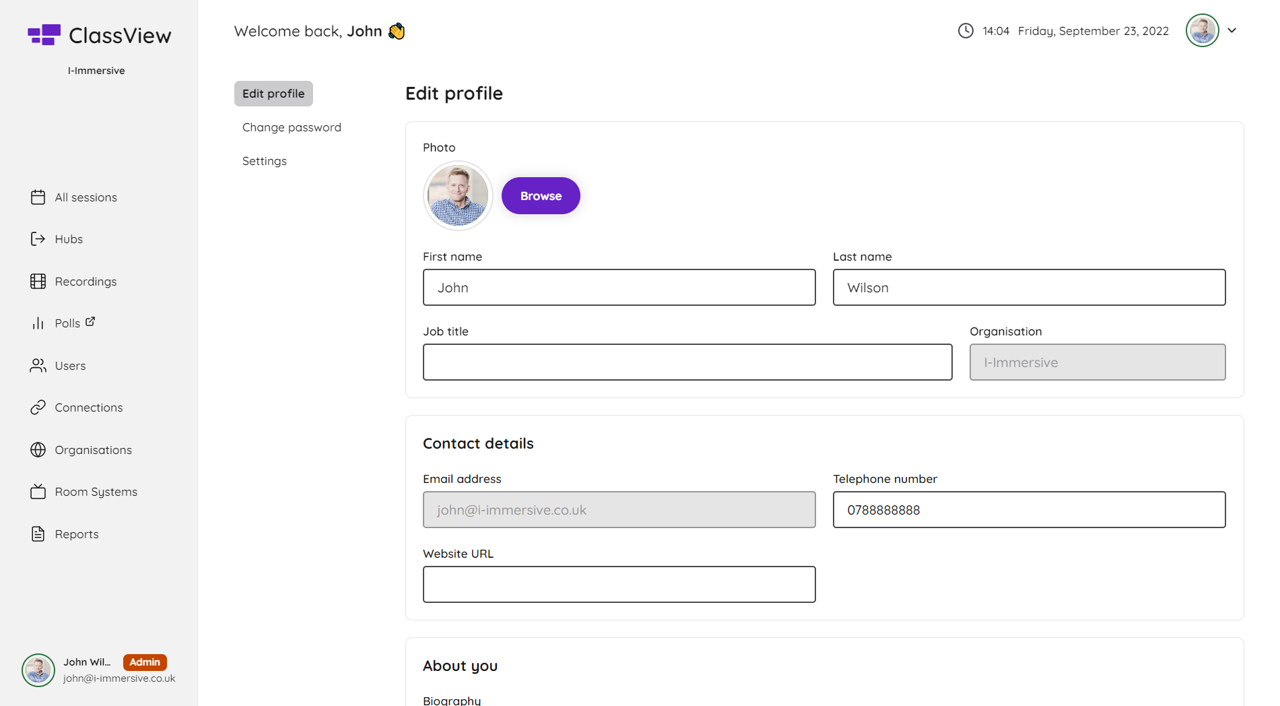Switch to the Settings tab
Screen dimensions: 1280x706
tap(264, 161)
